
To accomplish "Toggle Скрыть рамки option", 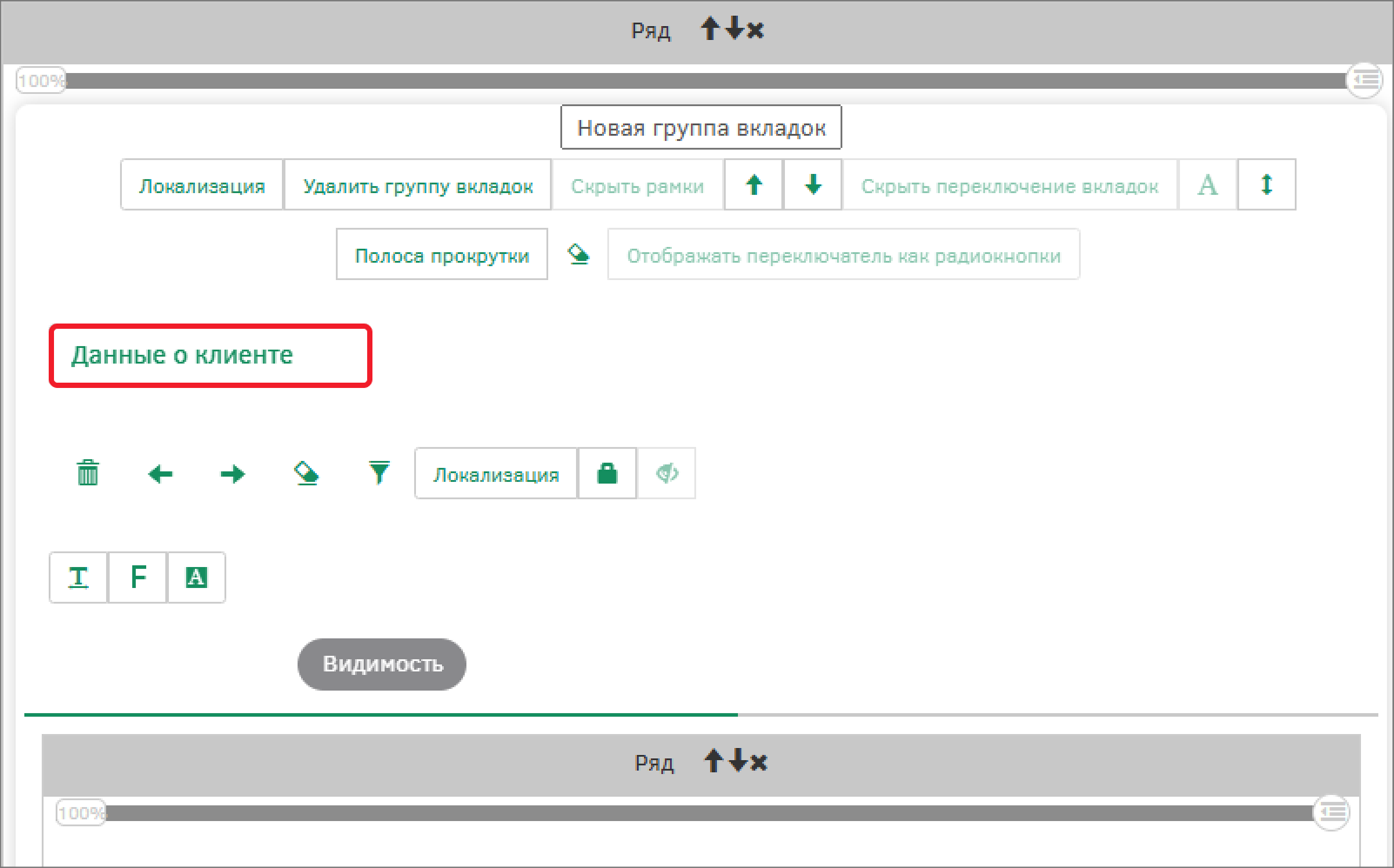I will click(637, 185).
